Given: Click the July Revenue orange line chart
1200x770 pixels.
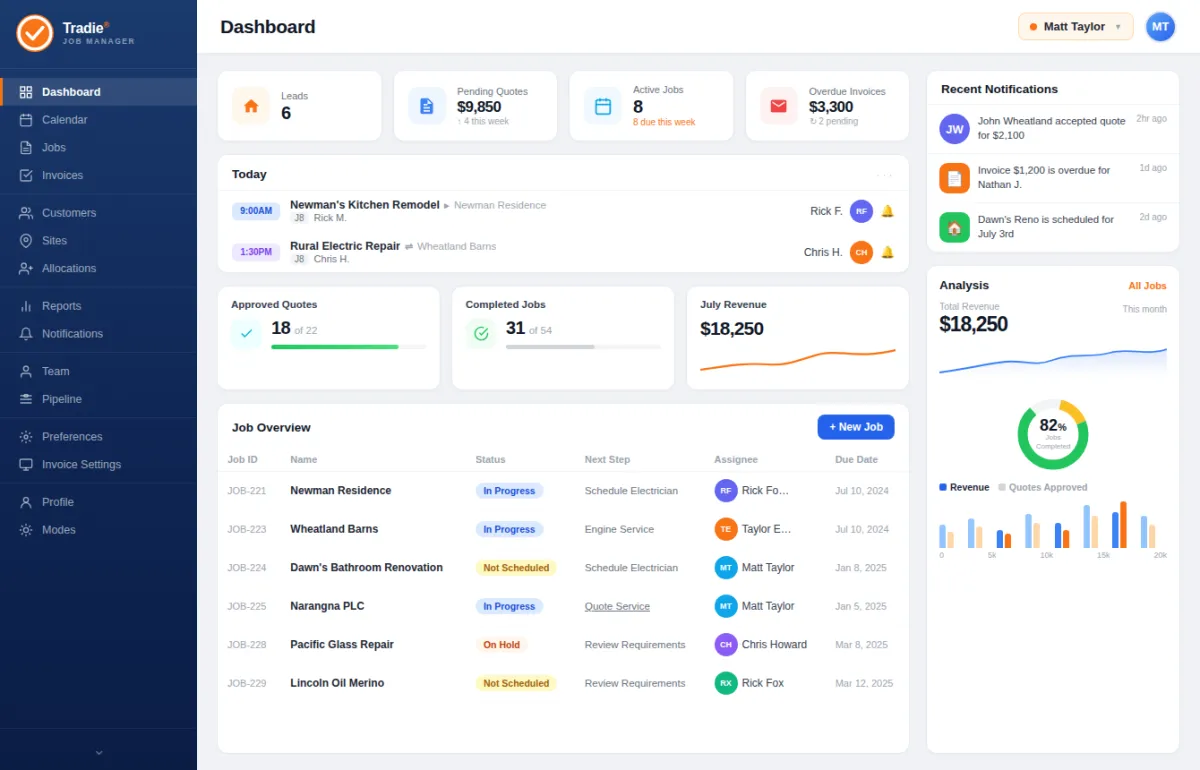Looking at the screenshot, I should pos(798,360).
